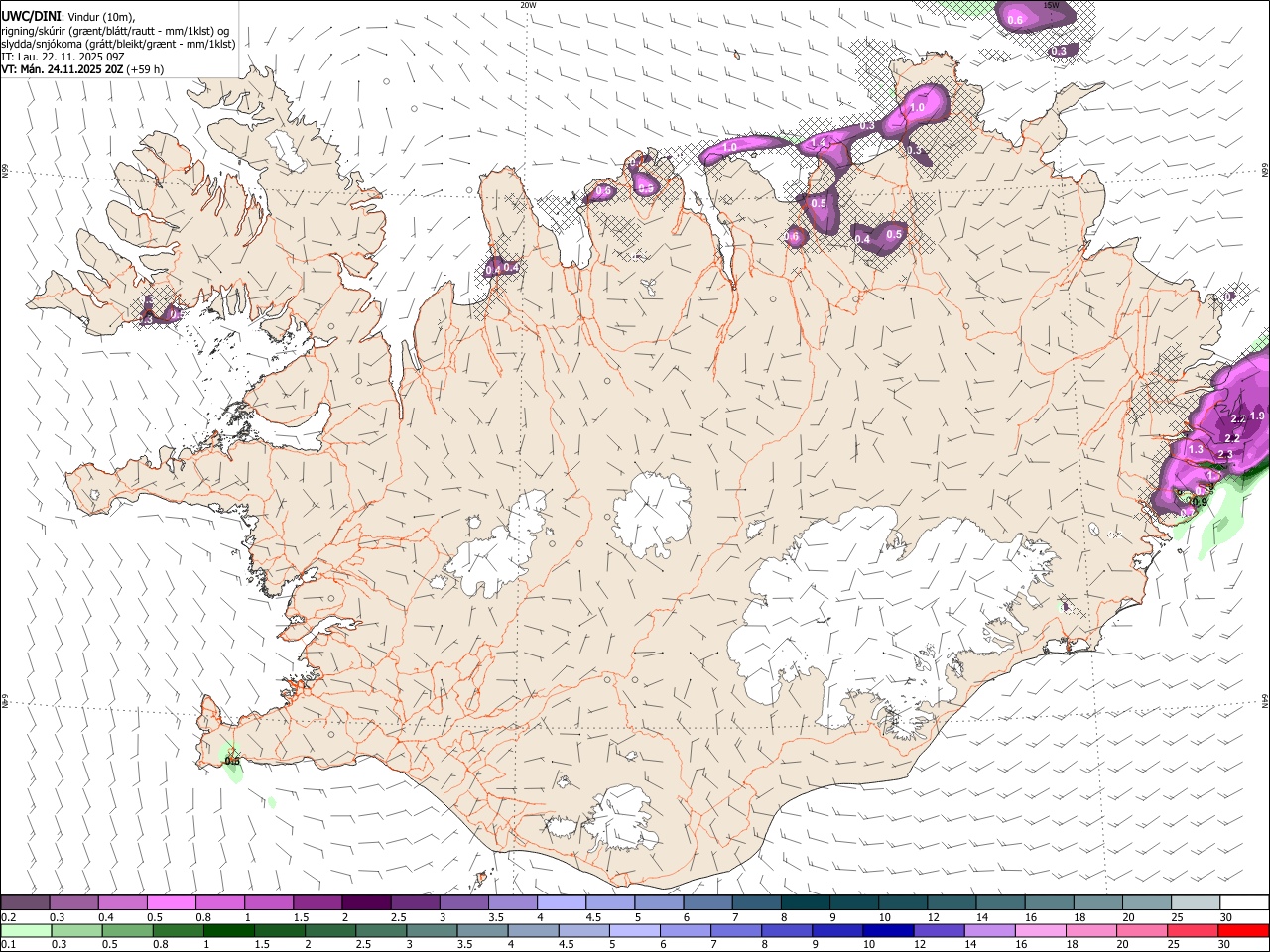Select the rain legend swatch between 0.5 and 0.8
Image resolution: width=1270 pixels, height=952 pixels.
[129, 930]
